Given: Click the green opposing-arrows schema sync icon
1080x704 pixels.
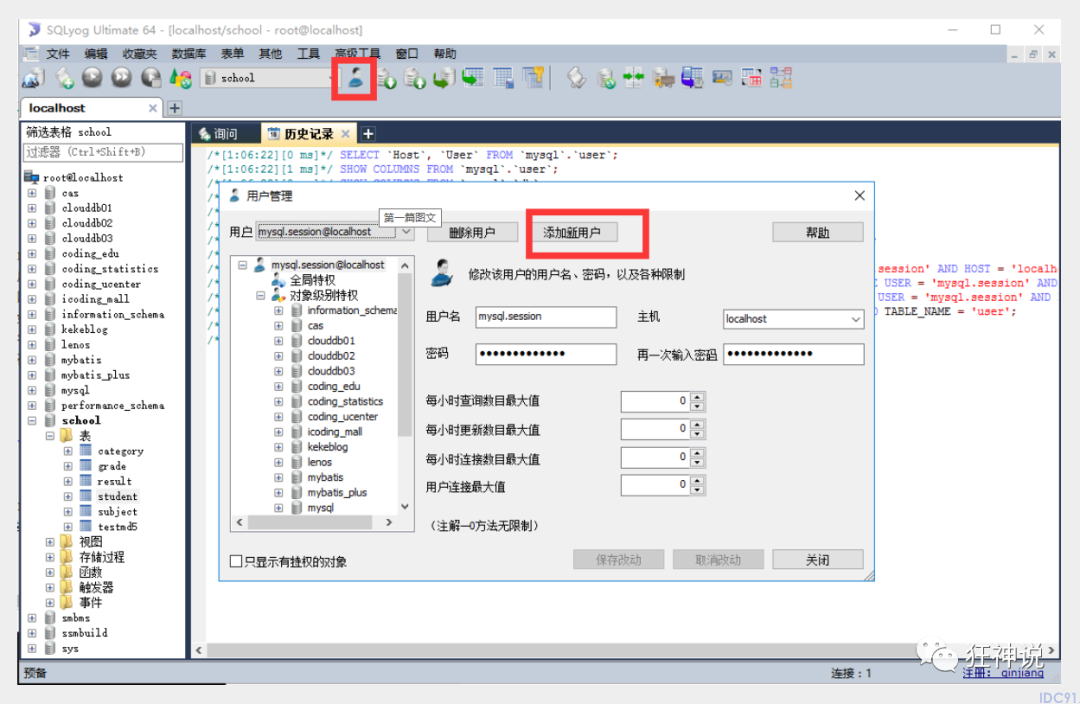Looking at the screenshot, I should [634, 78].
